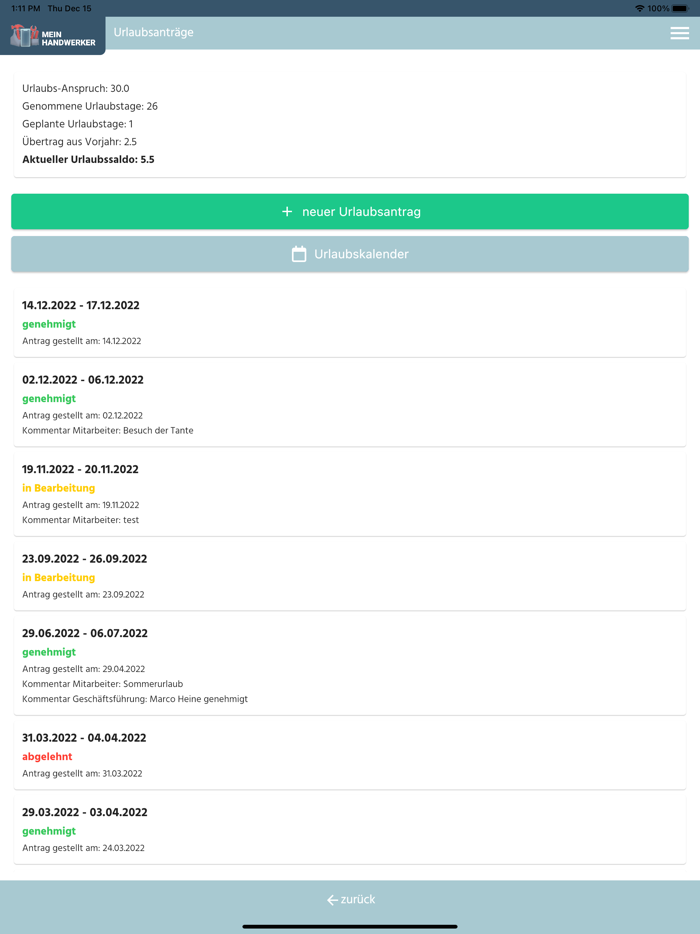The image size is (700, 934).
Task: Click the Aktueller Urlaubssaldo summary line
Action: point(88,158)
